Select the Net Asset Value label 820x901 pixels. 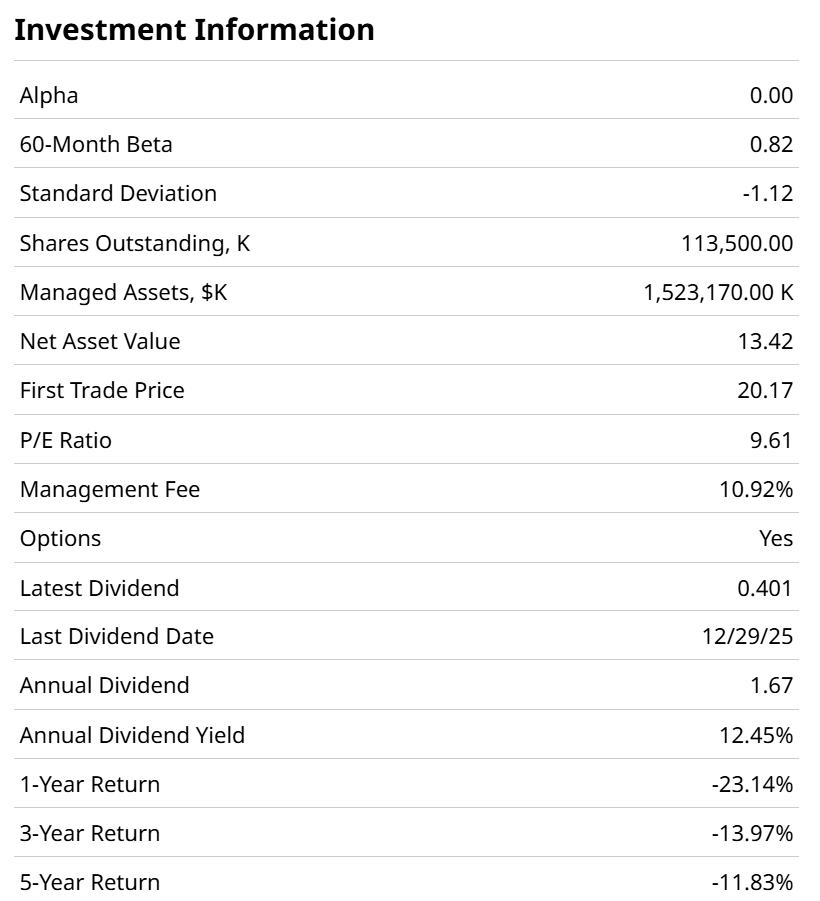pos(100,341)
